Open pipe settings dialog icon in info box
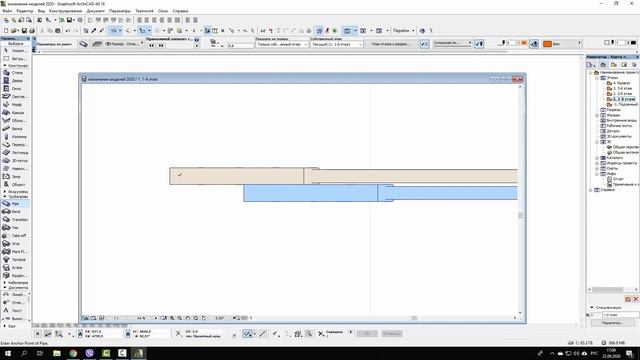Image resolution: width=640 pixels, height=360 pixels. tap(83, 44)
